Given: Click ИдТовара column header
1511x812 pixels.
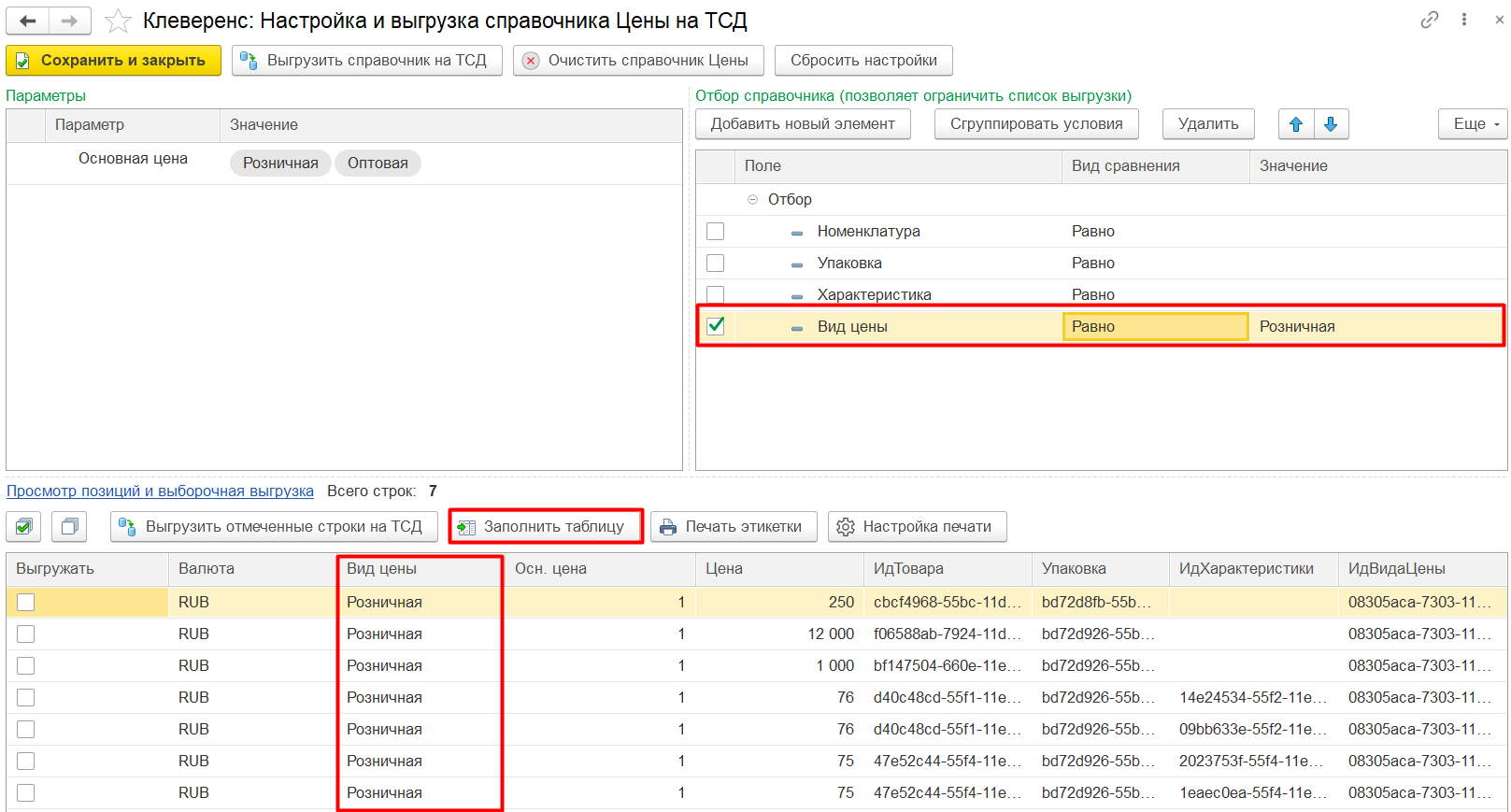Looking at the screenshot, I should coord(948,569).
